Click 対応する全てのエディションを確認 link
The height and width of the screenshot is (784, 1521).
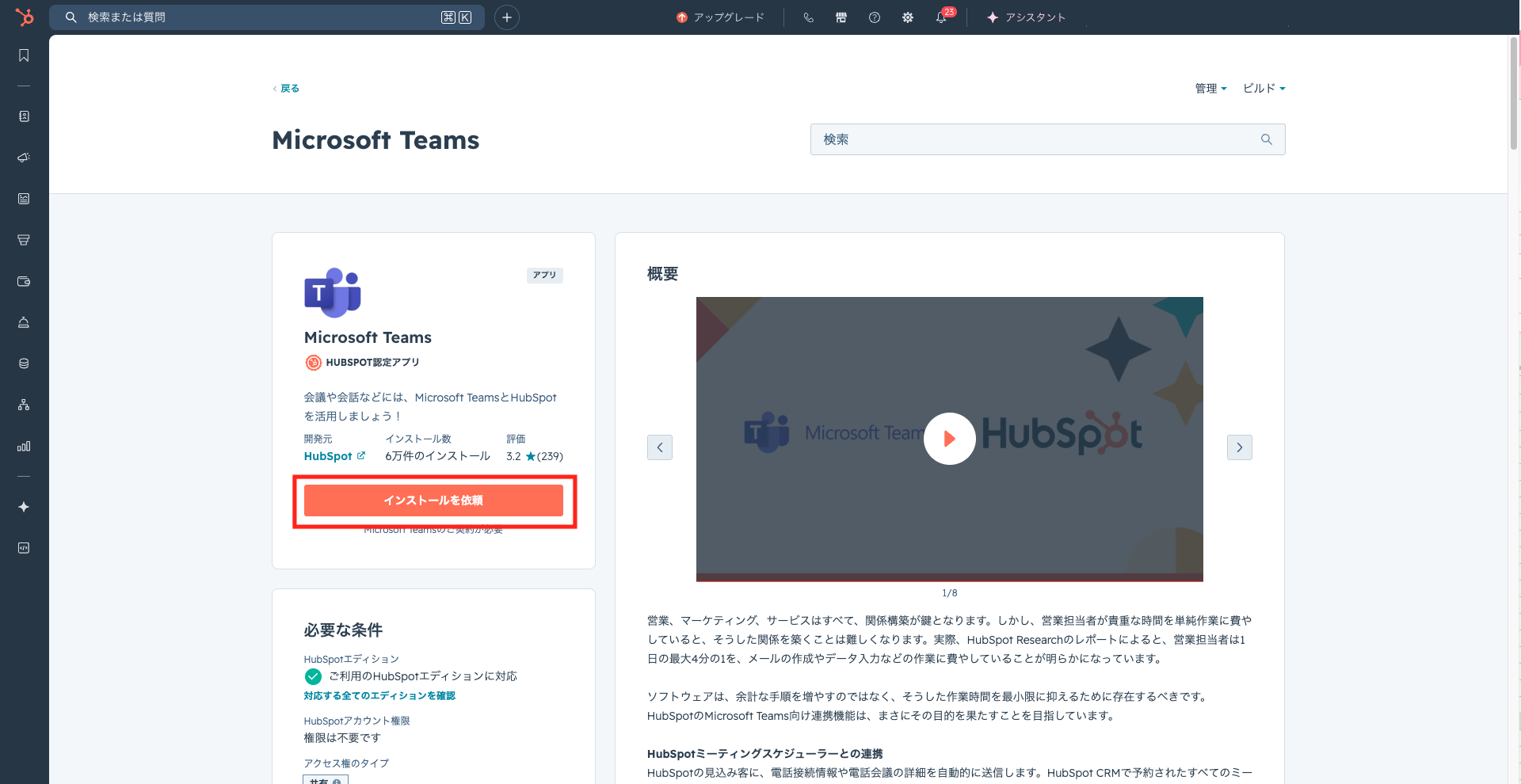pyautogui.click(x=379, y=696)
